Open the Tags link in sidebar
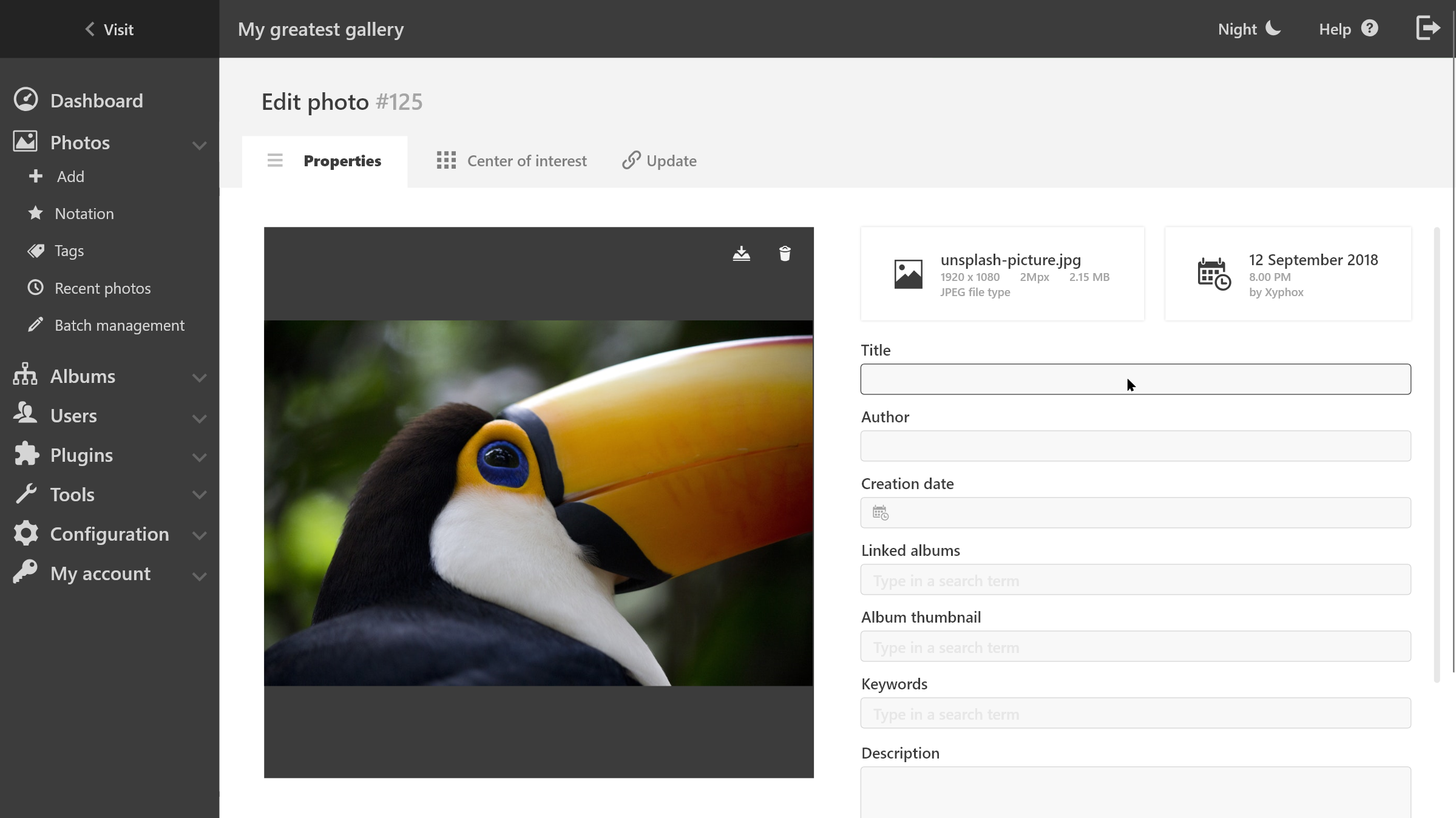Image resolution: width=1456 pixels, height=818 pixels. 69,251
